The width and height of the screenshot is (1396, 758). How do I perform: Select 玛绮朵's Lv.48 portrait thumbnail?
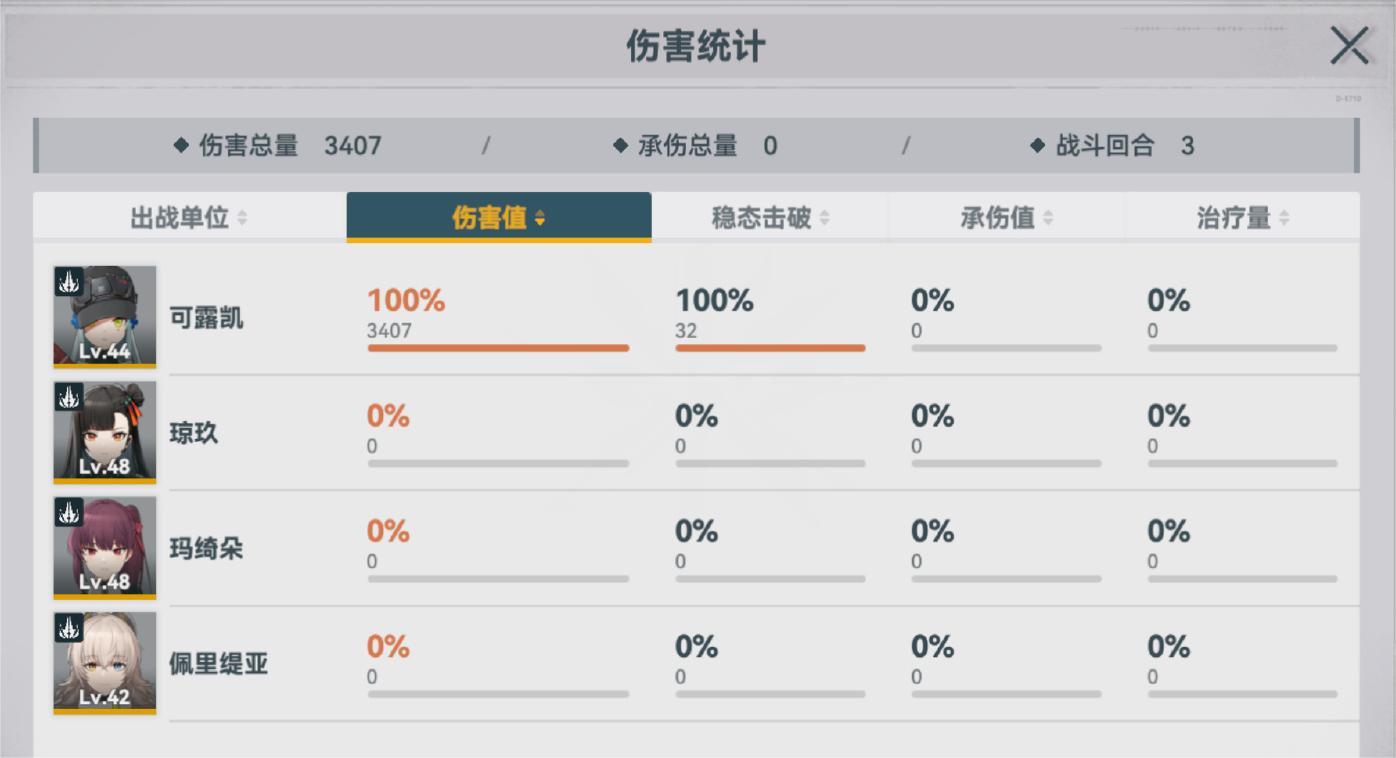coord(105,548)
